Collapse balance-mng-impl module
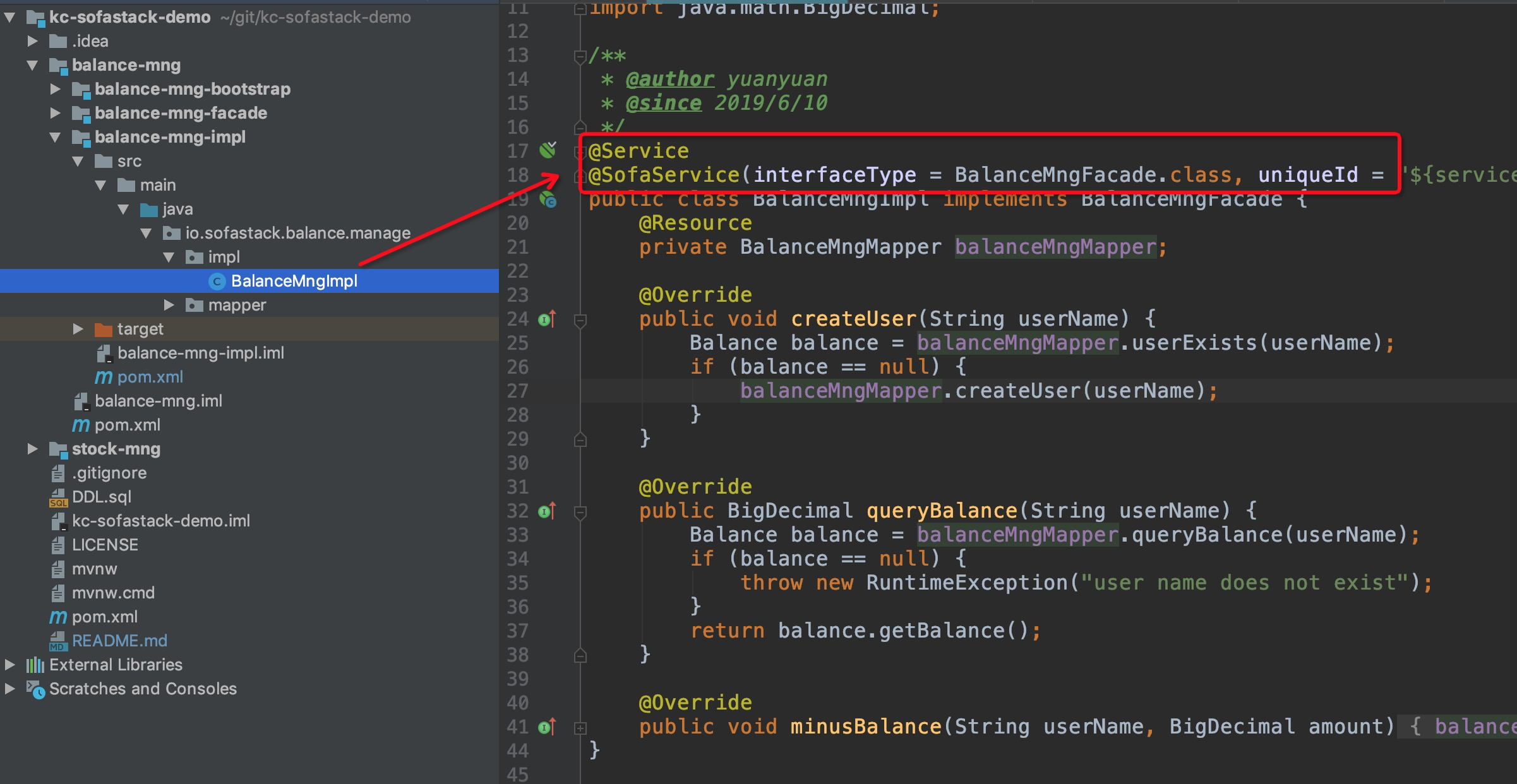 point(55,137)
